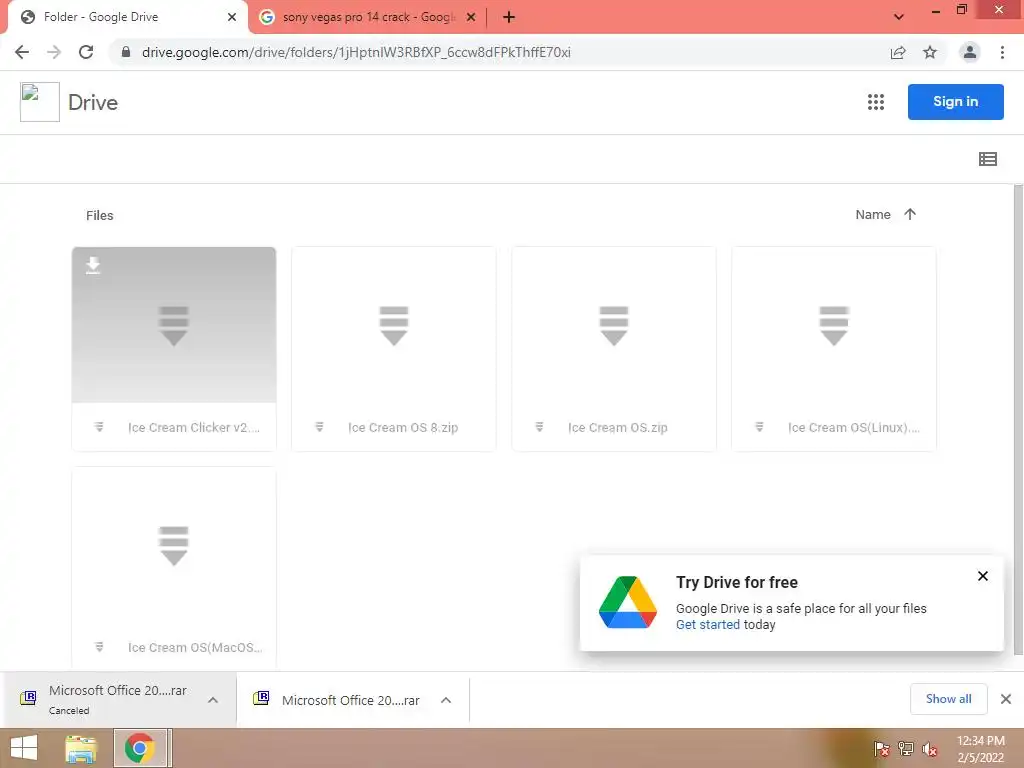Open the Ice Cream OS.zip thumbnail
This screenshot has height=768, width=1024.
click(x=614, y=325)
